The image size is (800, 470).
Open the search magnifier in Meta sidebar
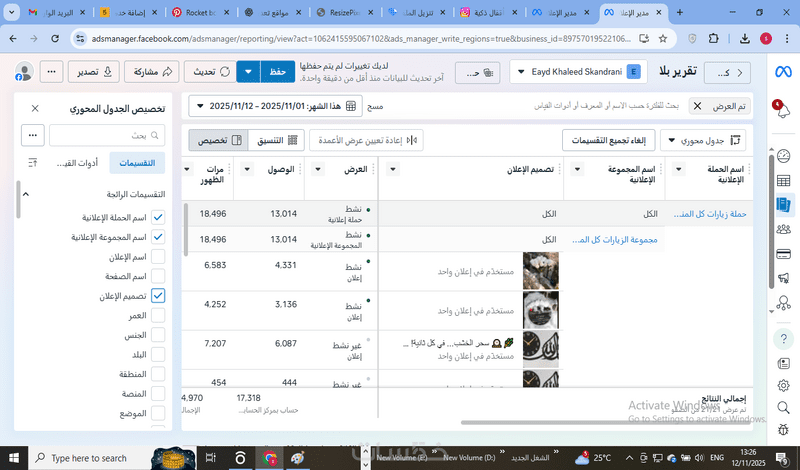pyautogui.click(x=783, y=407)
